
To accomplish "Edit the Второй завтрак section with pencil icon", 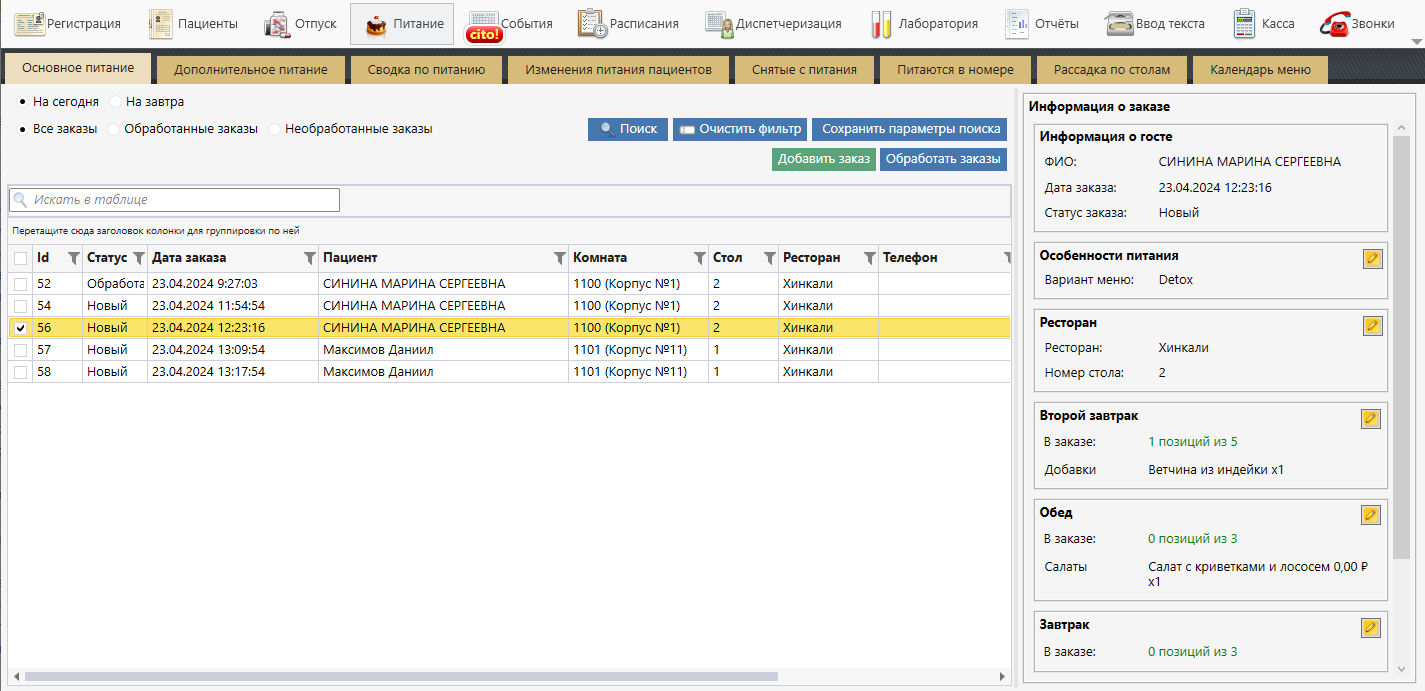I will click(1371, 419).
